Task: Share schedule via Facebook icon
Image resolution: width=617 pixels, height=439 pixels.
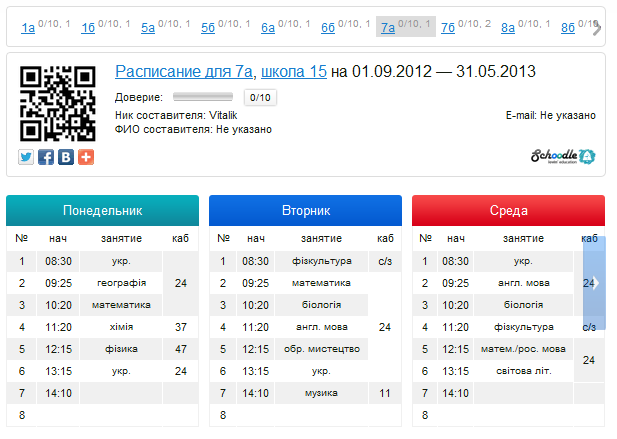Action: 46,157
